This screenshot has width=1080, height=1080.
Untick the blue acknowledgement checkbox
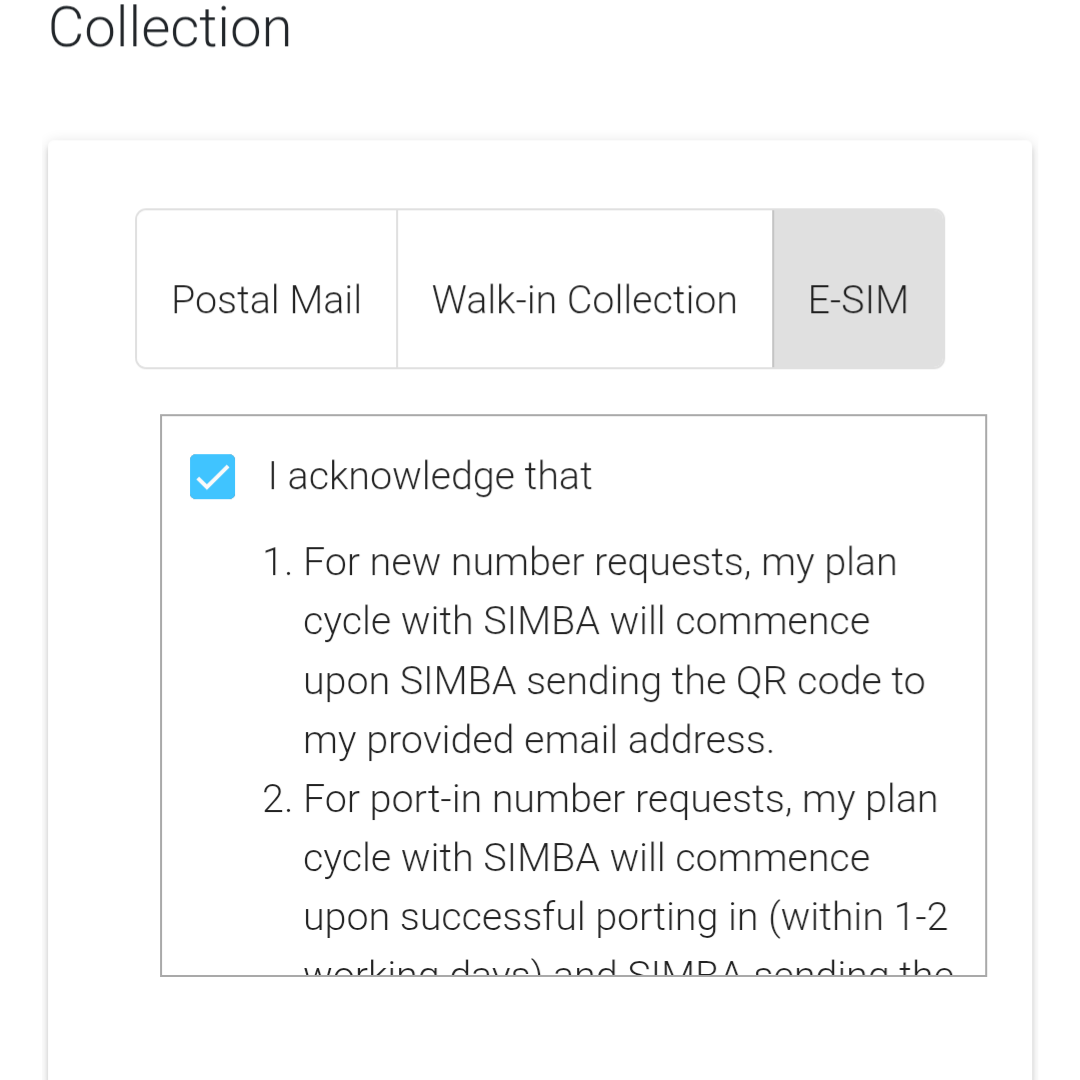point(213,477)
